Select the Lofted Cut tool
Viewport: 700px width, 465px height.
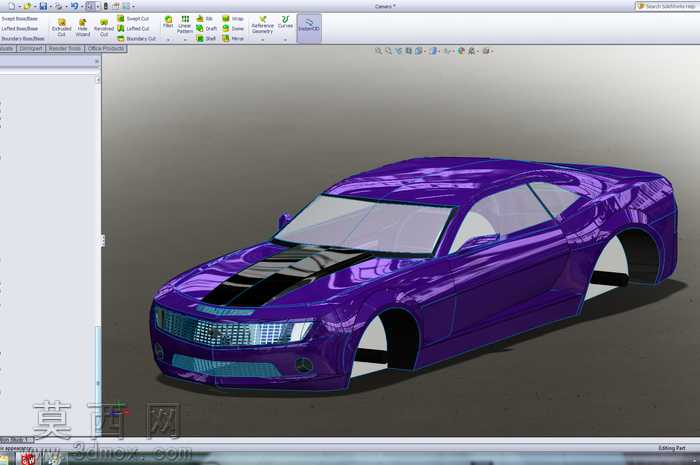[x=133, y=29]
